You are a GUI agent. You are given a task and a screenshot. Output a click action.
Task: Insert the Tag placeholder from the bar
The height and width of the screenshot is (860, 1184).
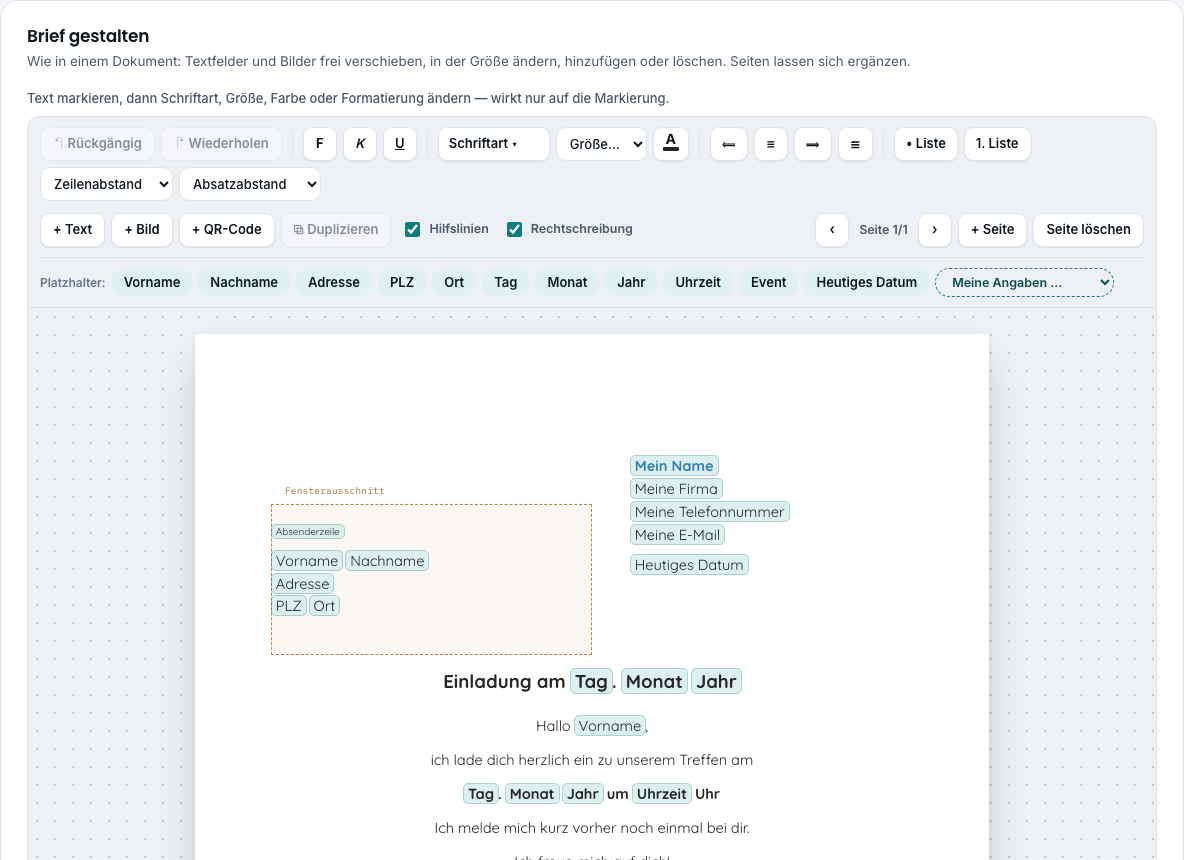pyautogui.click(x=506, y=282)
